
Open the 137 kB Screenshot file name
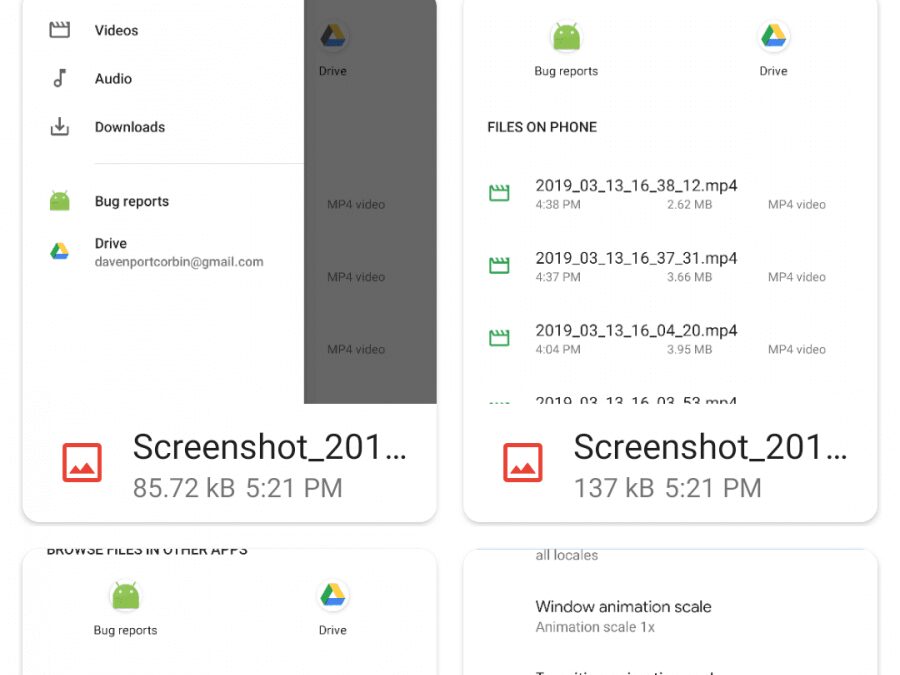710,447
